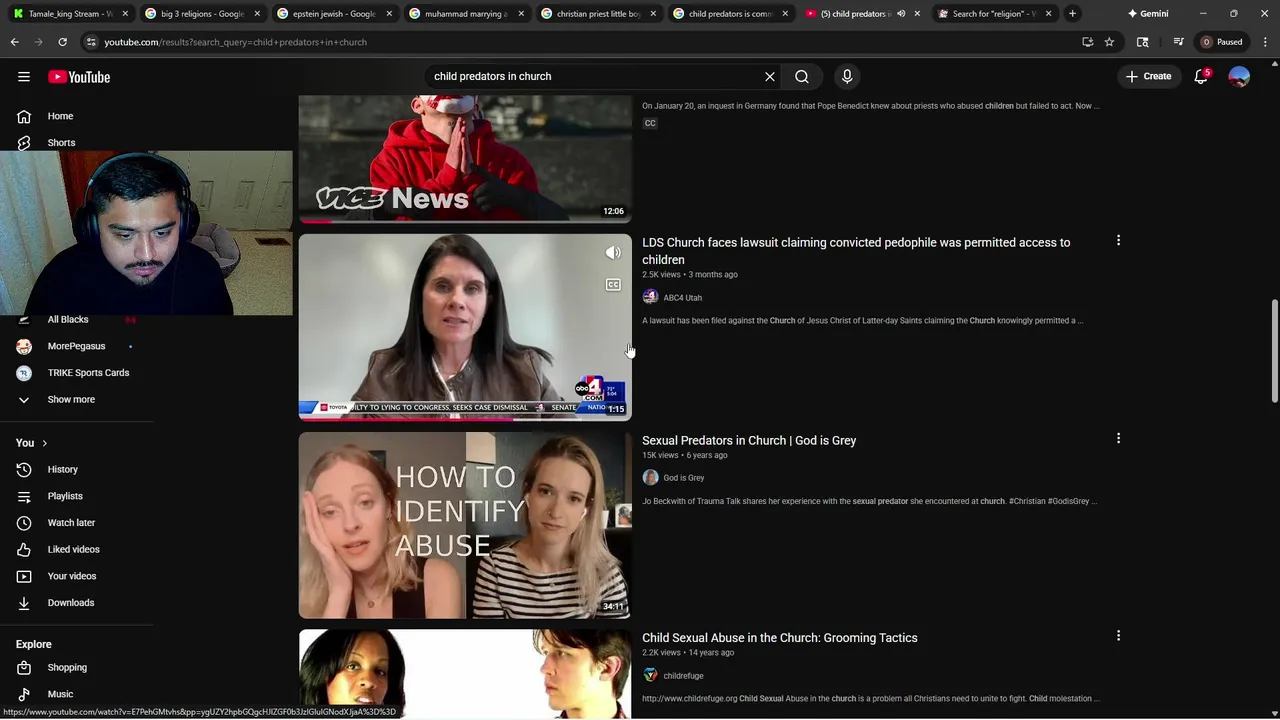Bookmark this page with the star
The height and width of the screenshot is (720, 1280).
1109,42
